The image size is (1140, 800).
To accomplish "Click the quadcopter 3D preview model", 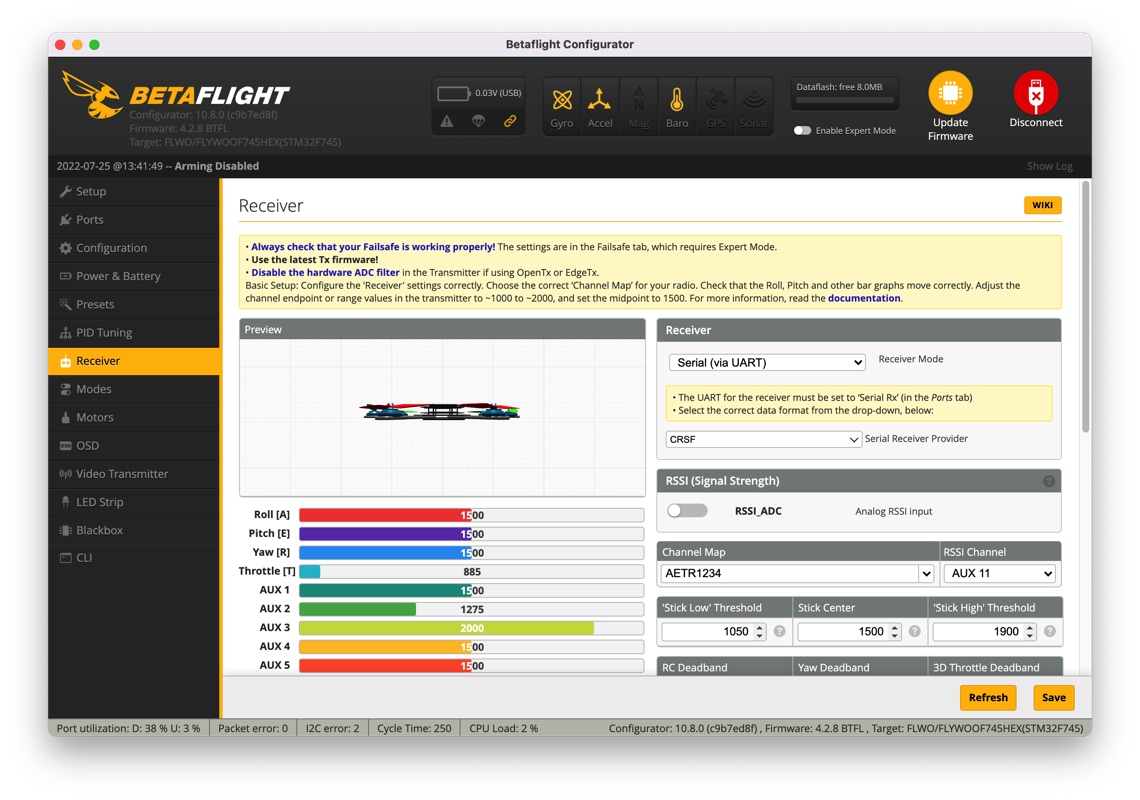I will pyautogui.click(x=440, y=411).
